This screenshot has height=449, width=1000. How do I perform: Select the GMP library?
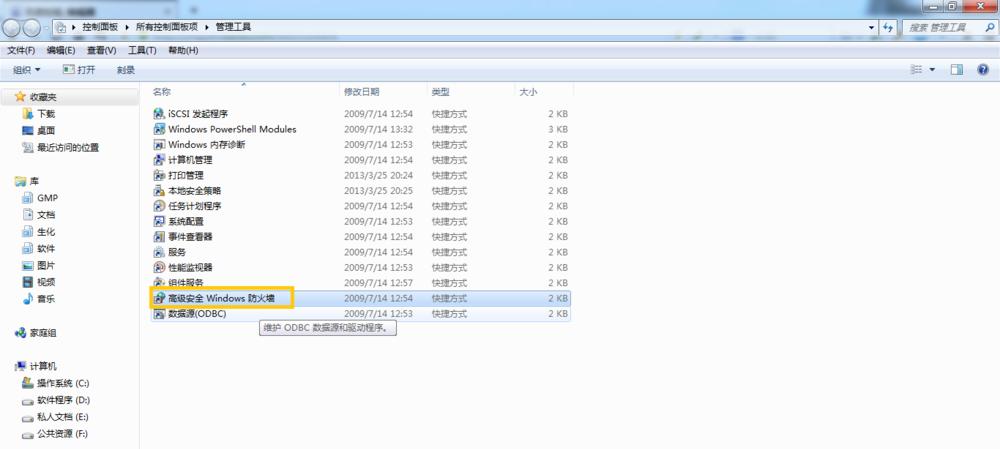[x=47, y=198]
